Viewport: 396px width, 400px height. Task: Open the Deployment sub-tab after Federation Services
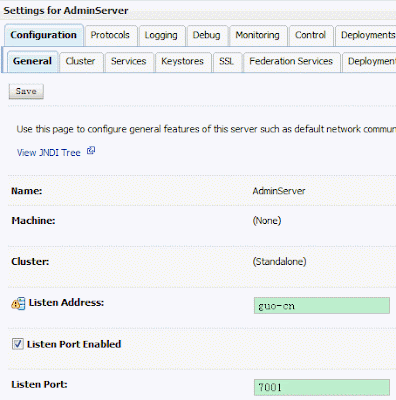tap(369, 61)
